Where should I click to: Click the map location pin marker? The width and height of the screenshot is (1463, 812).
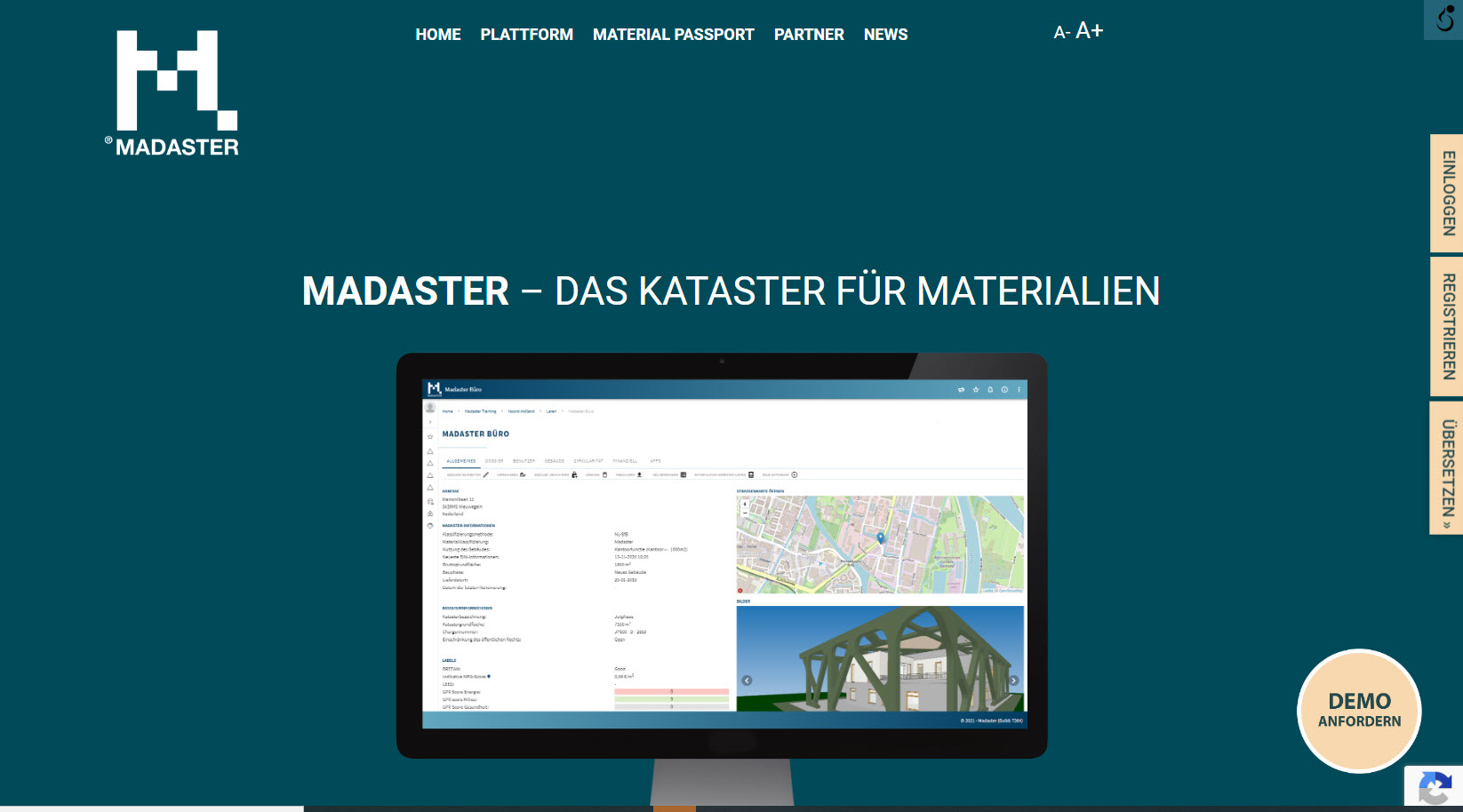tap(881, 538)
